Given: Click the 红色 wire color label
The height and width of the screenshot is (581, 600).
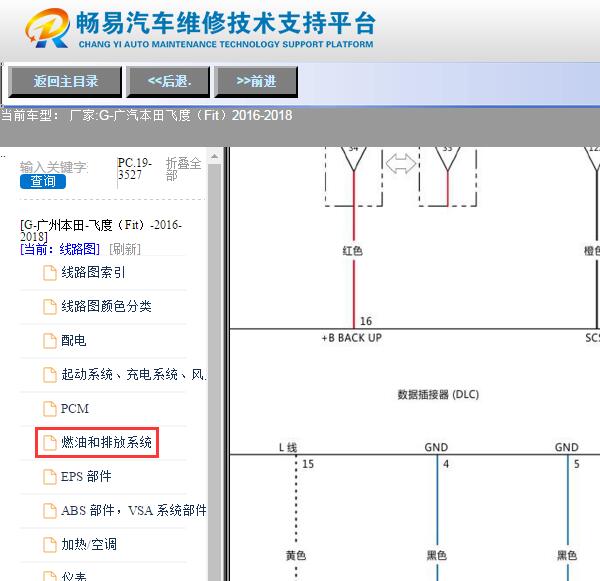Looking at the screenshot, I should pos(352,251).
